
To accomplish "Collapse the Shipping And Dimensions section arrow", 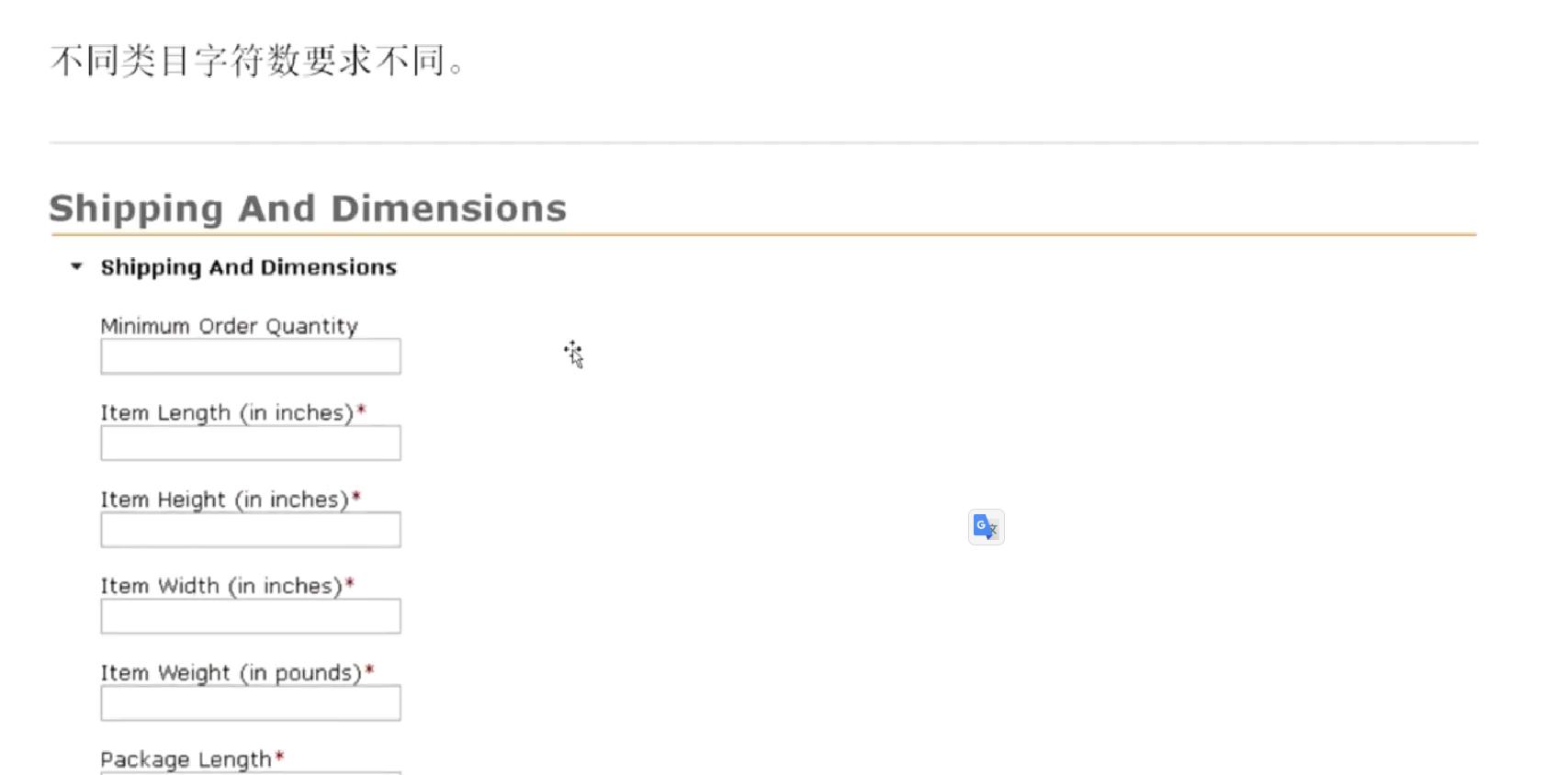I will pos(76,267).
